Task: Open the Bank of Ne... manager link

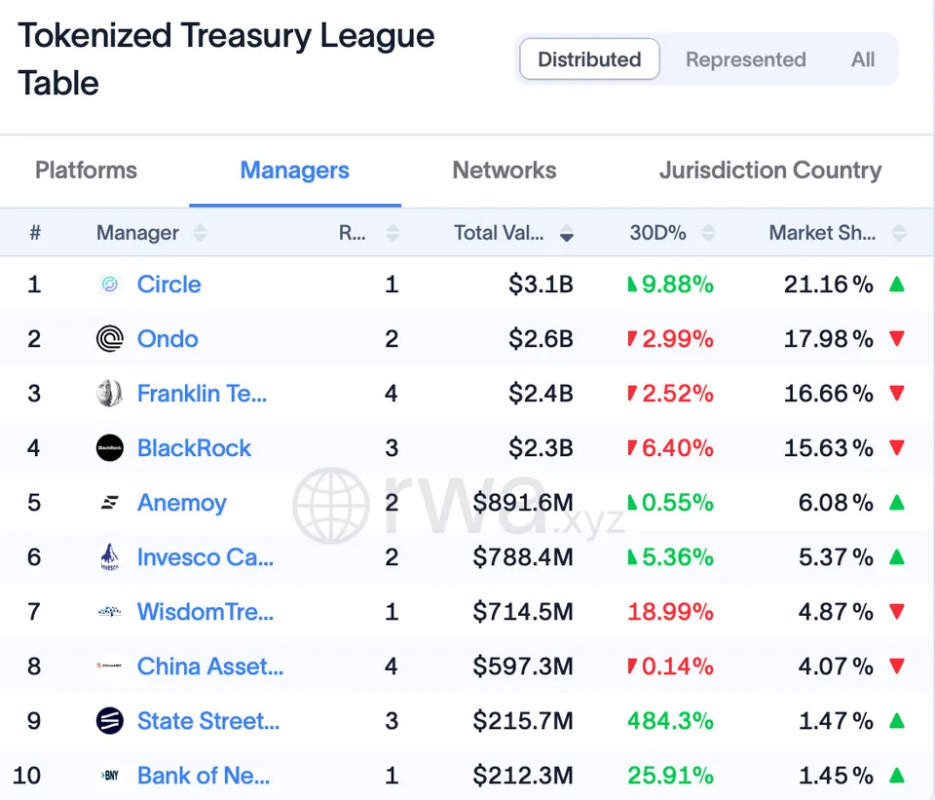Action: click(x=203, y=776)
